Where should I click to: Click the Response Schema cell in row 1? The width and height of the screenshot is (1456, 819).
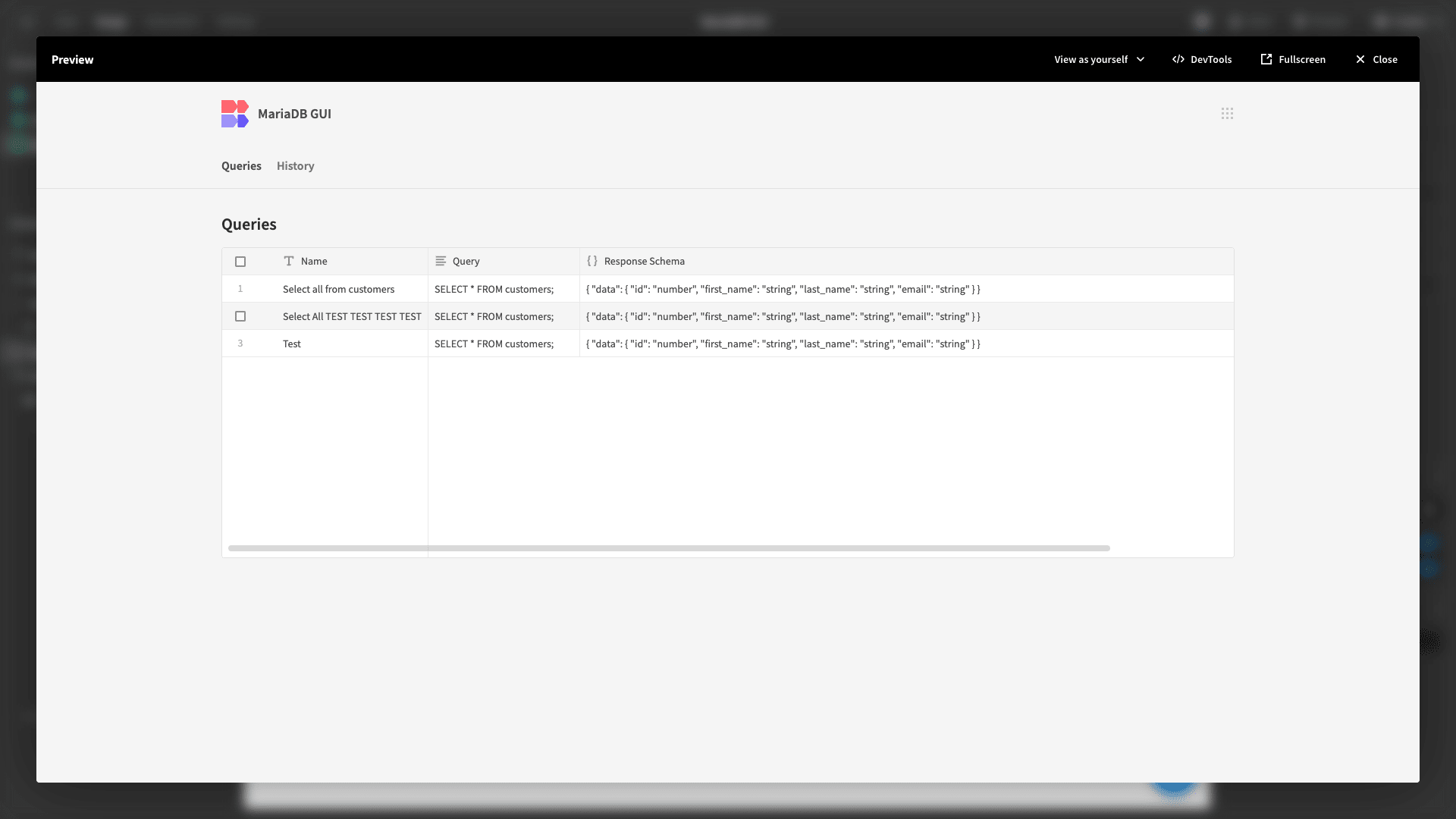pyautogui.click(x=907, y=289)
